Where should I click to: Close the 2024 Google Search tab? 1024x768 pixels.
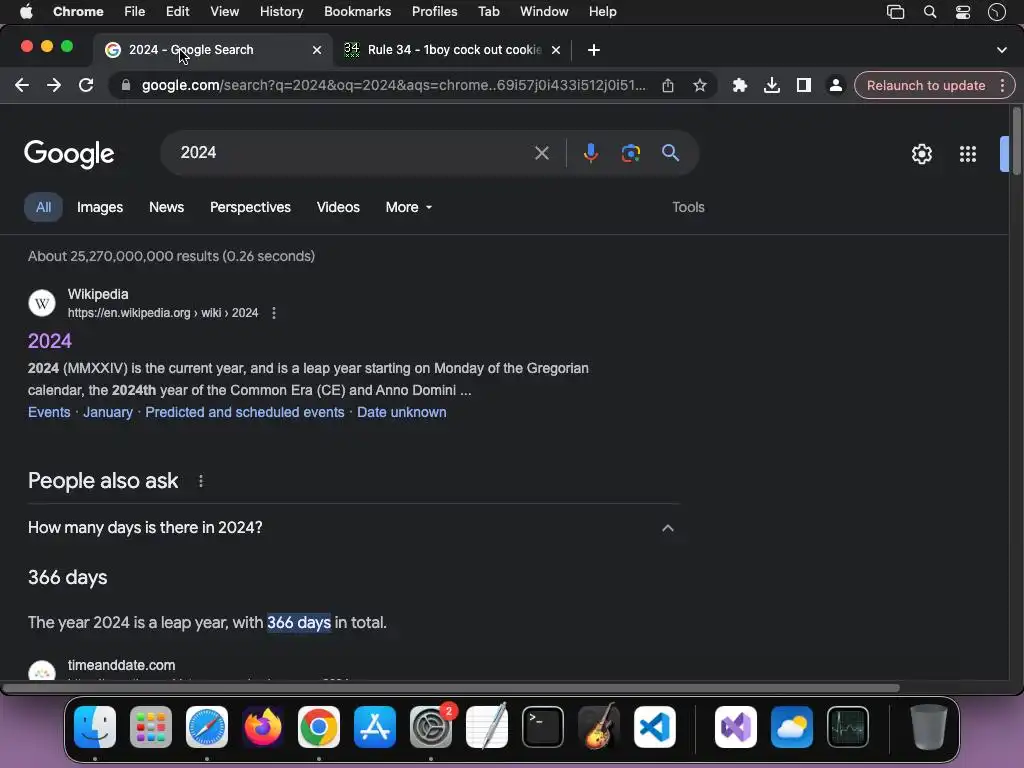[x=317, y=50]
